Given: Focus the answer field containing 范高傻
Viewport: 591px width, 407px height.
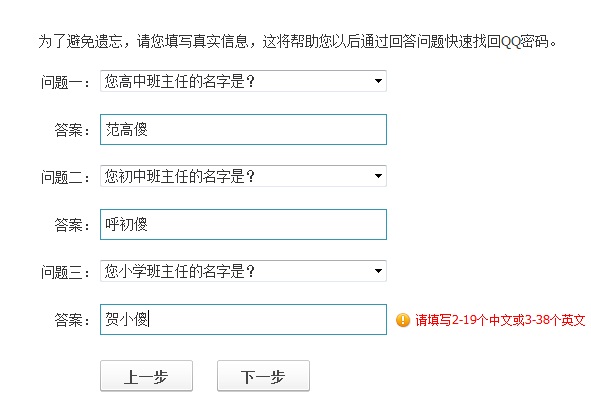Looking at the screenshot, I should click(243, 129).
